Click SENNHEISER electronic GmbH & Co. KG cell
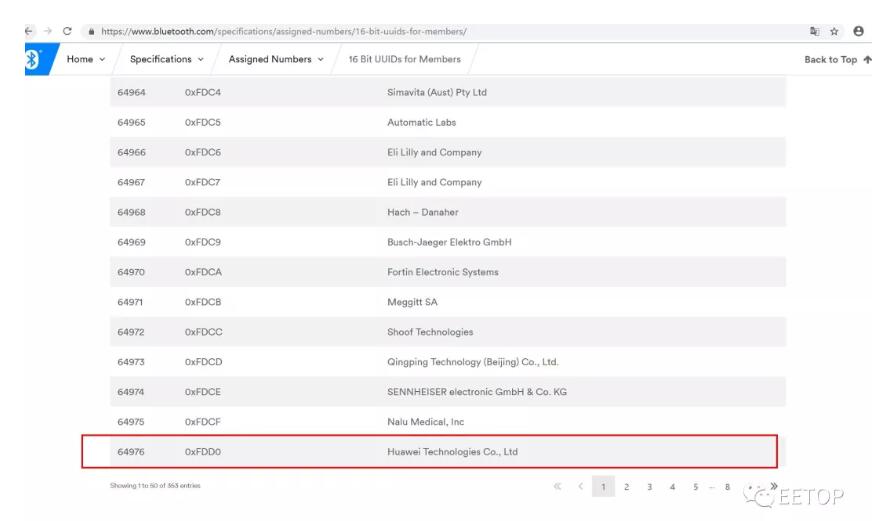This screenshot has height=521, width=880. 477,392
